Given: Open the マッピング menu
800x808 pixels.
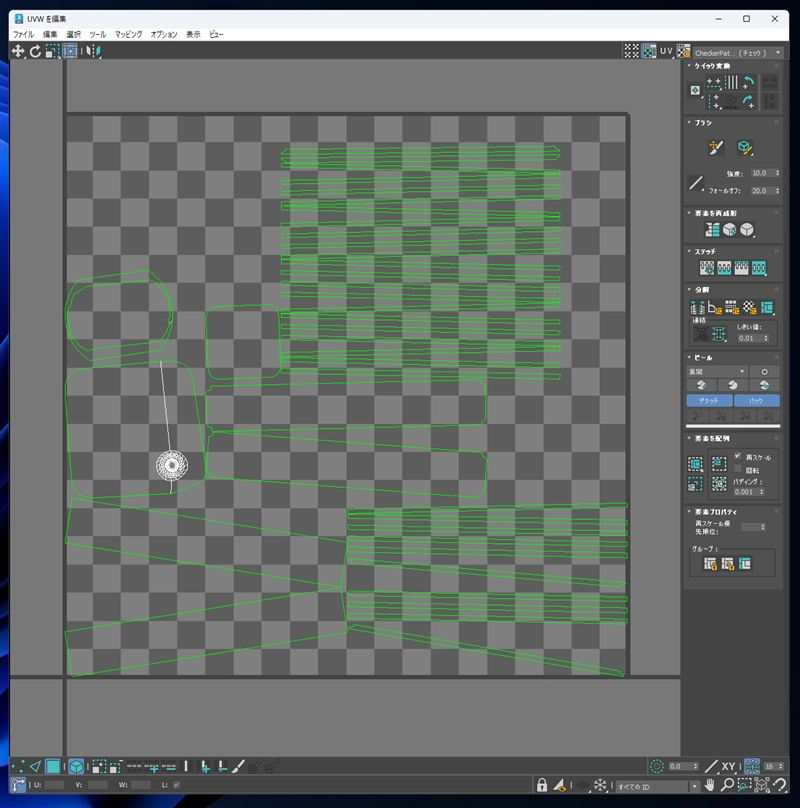Looking at the screenshot, I should click(x=128, y=34).
